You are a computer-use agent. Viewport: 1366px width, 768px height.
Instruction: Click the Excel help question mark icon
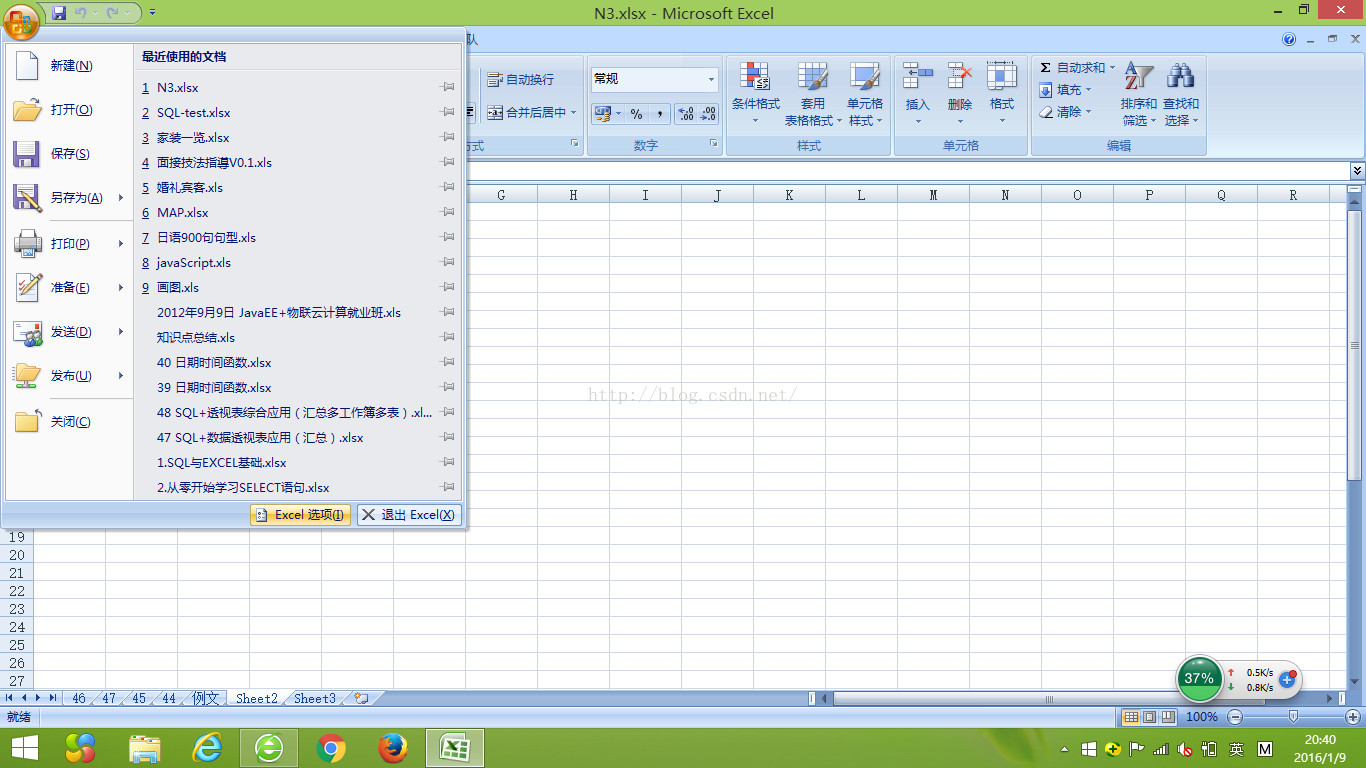point(1289,40)
